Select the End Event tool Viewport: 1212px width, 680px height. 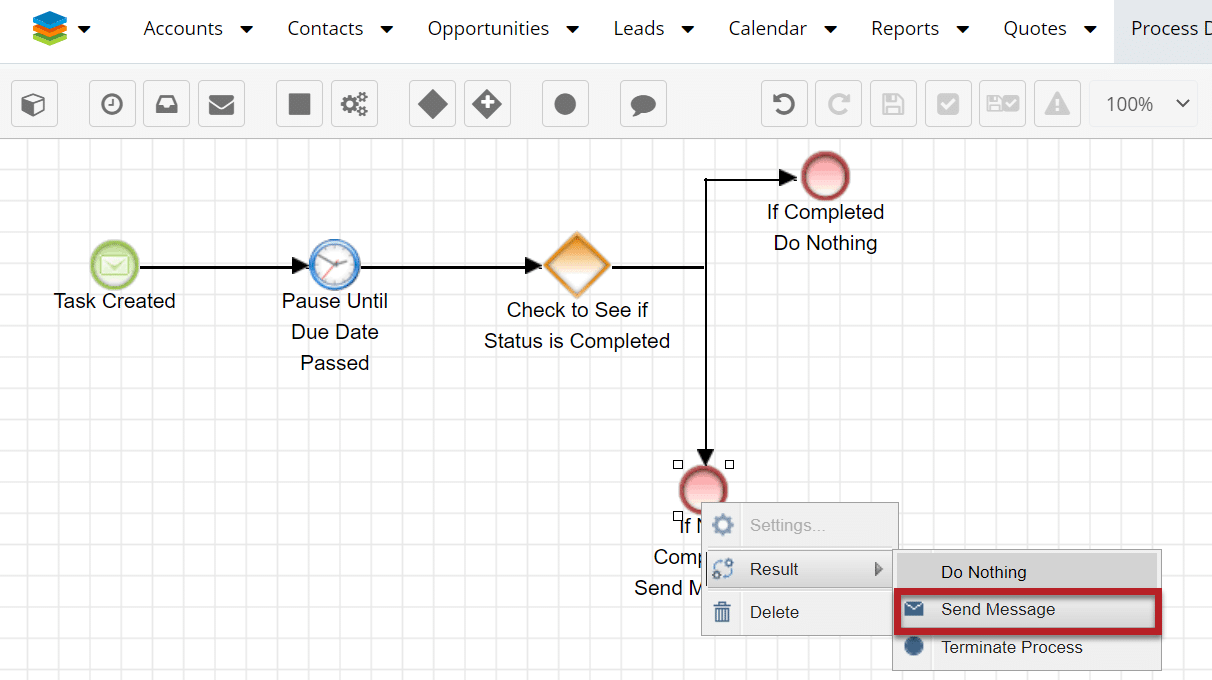coord(565,103)
